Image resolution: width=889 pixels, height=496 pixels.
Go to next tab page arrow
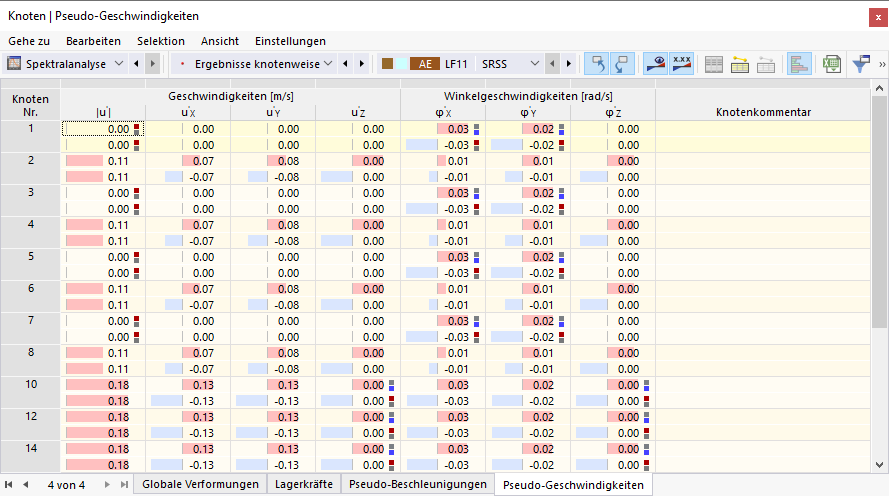pyautogui.click(x=107, y=484)
